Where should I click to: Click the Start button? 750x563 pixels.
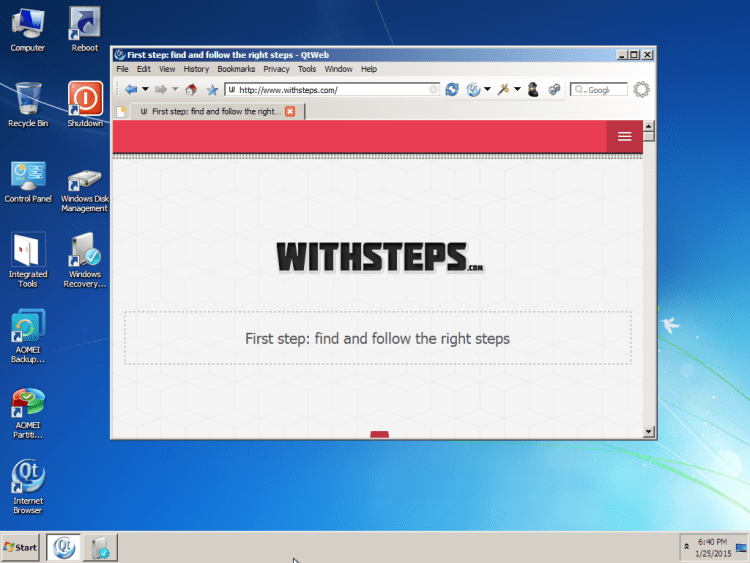click(x=20, y=547)
